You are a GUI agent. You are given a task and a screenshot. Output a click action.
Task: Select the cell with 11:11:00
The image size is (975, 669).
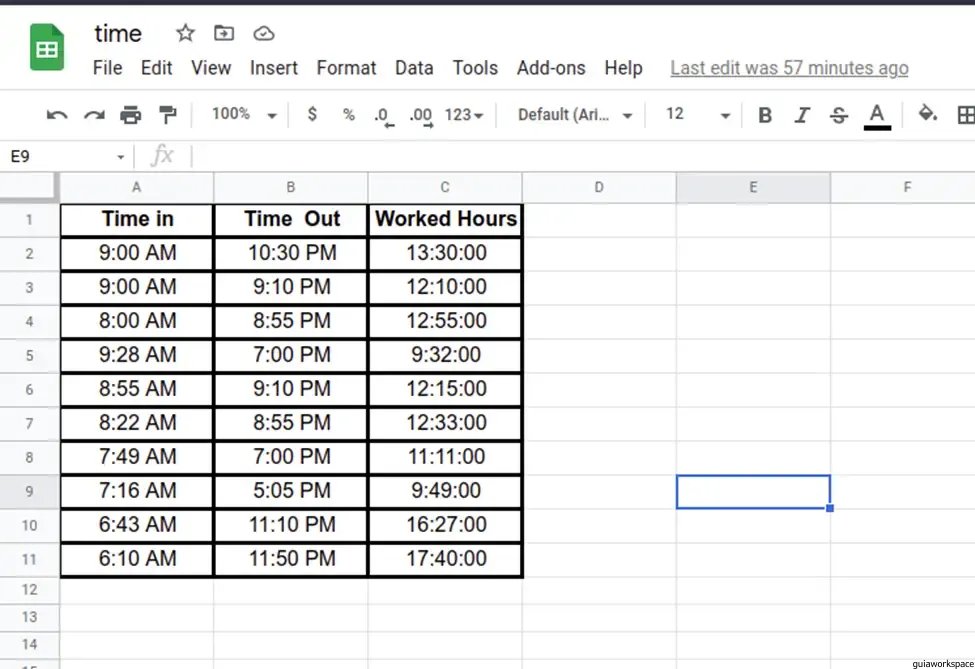(445, 457)
